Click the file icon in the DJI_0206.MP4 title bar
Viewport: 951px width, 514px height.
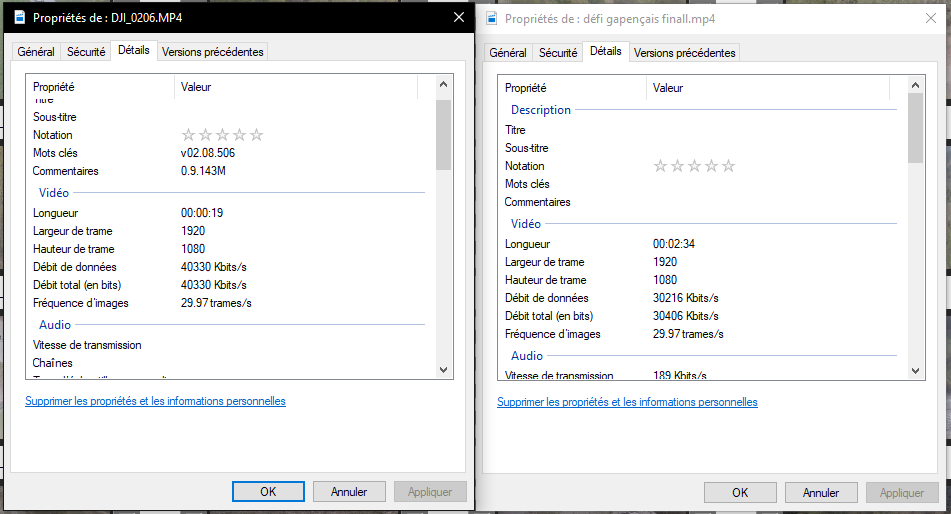click(19, 18)
